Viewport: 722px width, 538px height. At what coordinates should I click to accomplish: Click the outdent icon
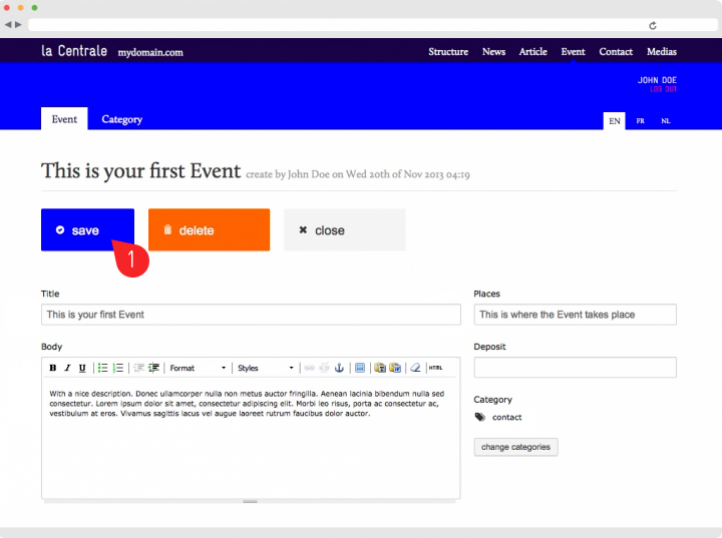[139, 368]
